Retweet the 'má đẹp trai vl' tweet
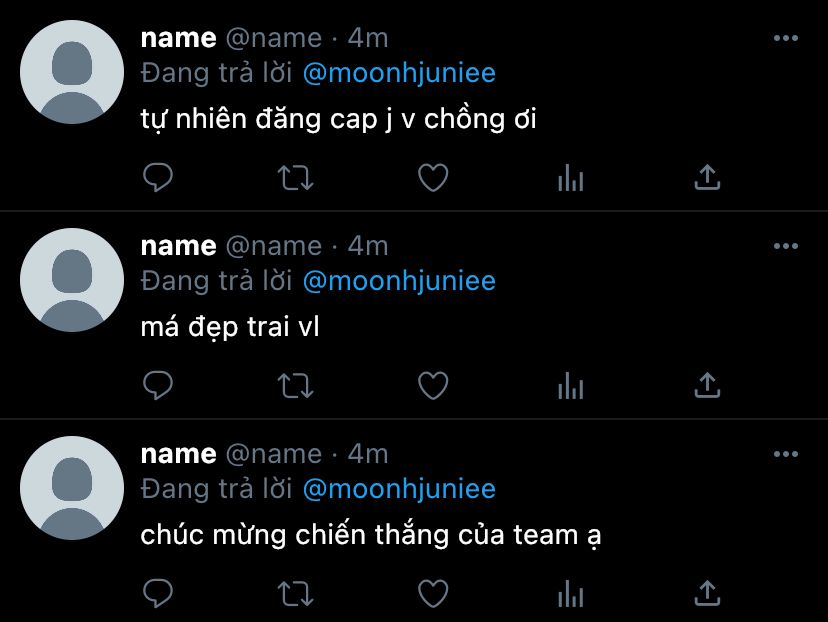 tap(296, 386)
